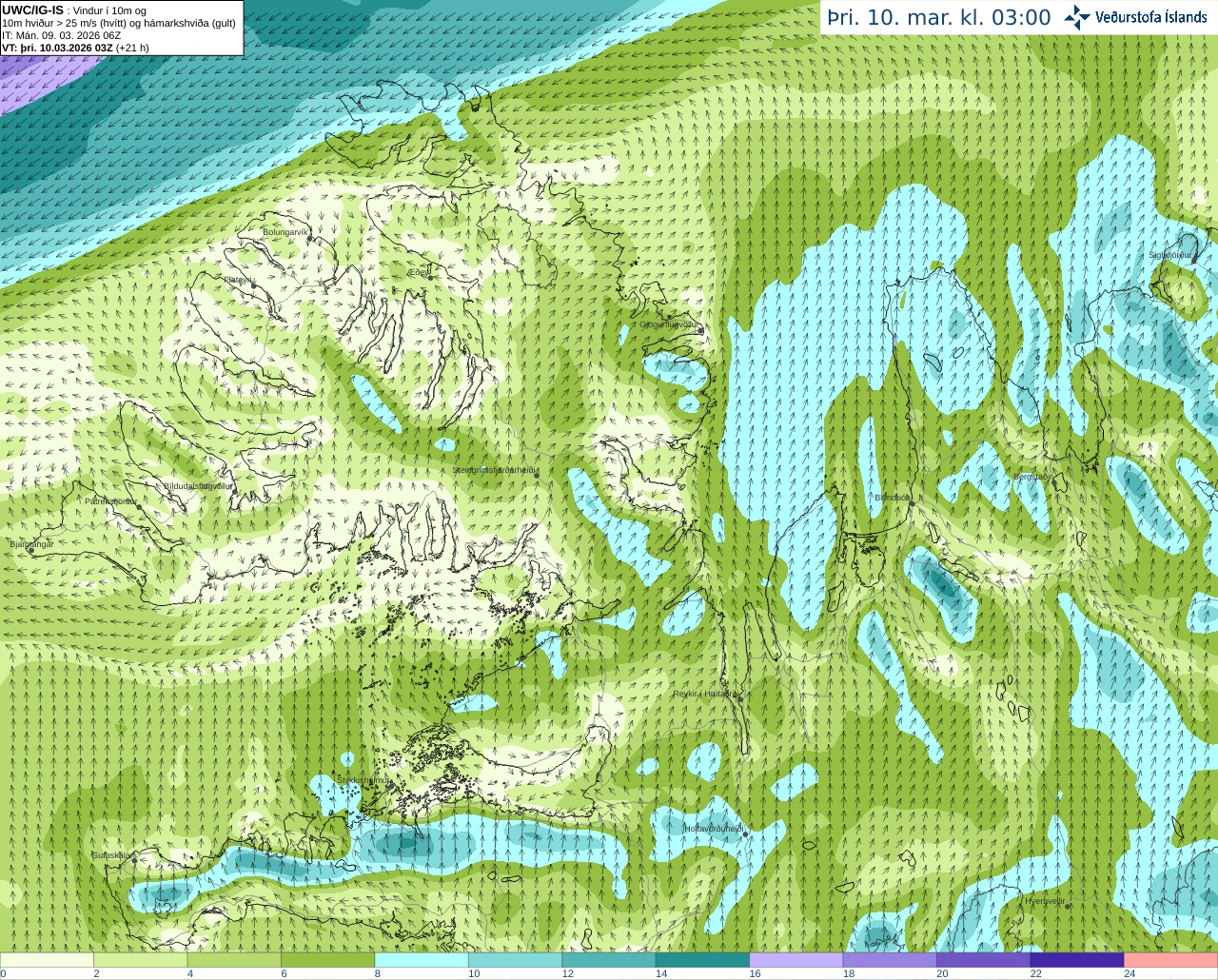Click the Blönduós station label
Screen dimensions: 1218x980
point(893,498)
